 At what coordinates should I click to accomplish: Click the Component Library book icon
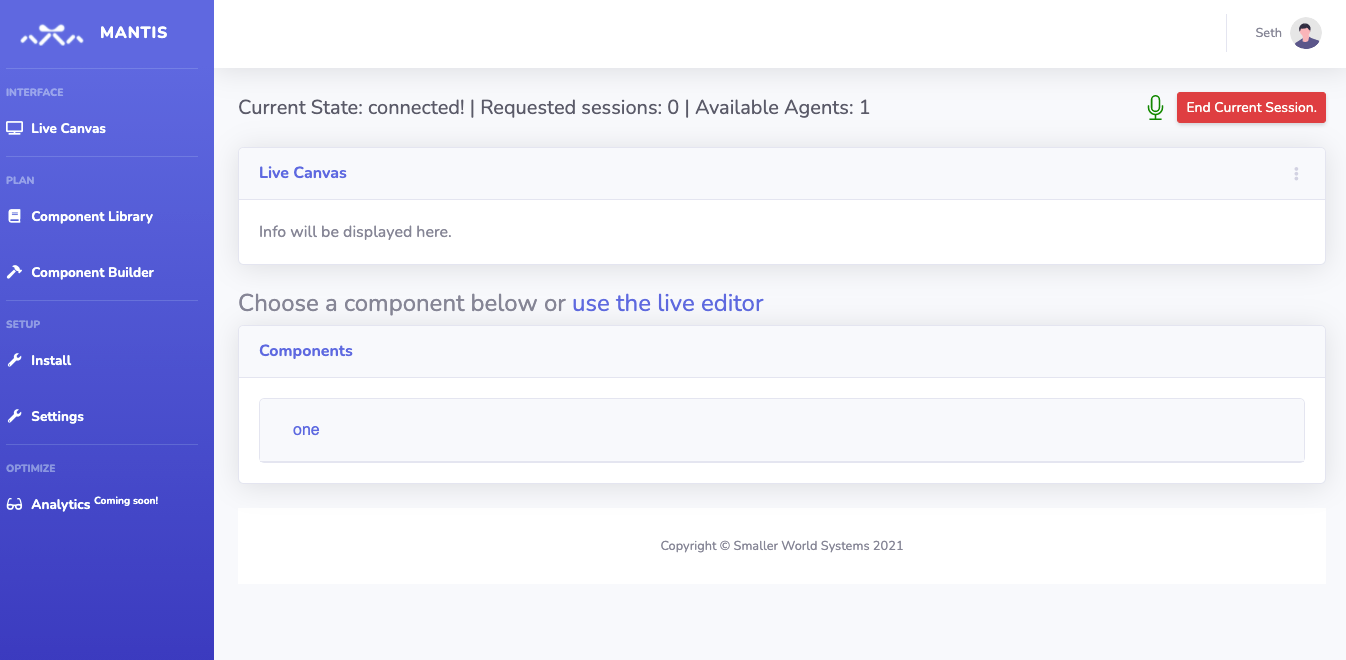(14, 216)
